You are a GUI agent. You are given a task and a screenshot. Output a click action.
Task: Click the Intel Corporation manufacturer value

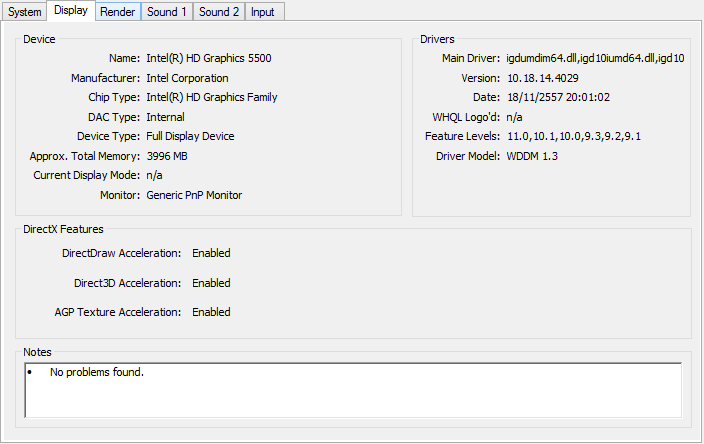[x=187, y=78]
